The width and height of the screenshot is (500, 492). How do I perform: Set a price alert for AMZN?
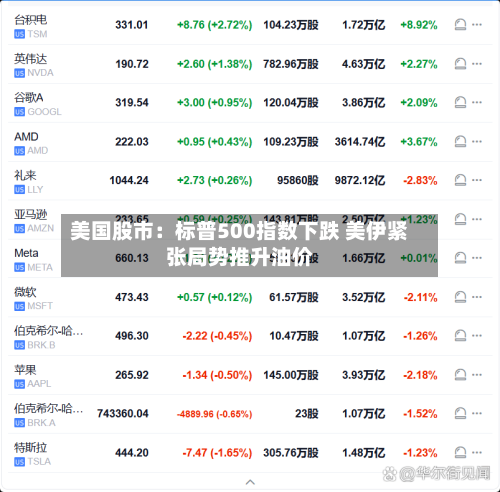pos(460,219)
